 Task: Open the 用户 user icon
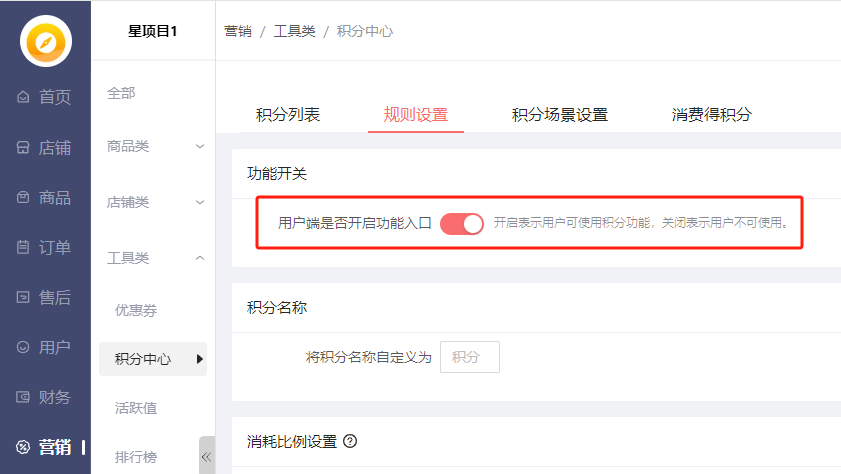click(x=23, y=347)
